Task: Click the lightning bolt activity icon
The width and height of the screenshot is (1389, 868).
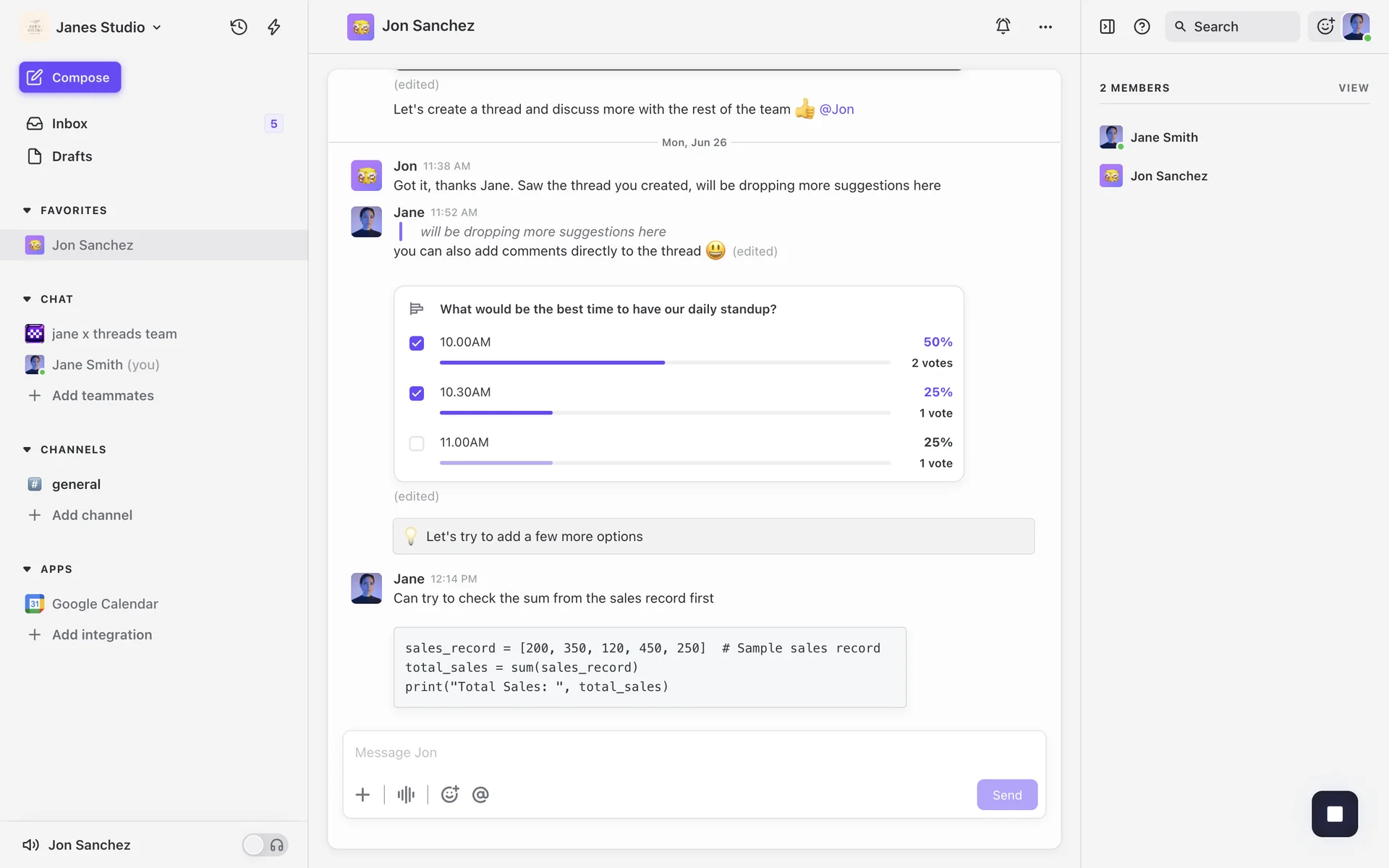Action: [273, 27]
